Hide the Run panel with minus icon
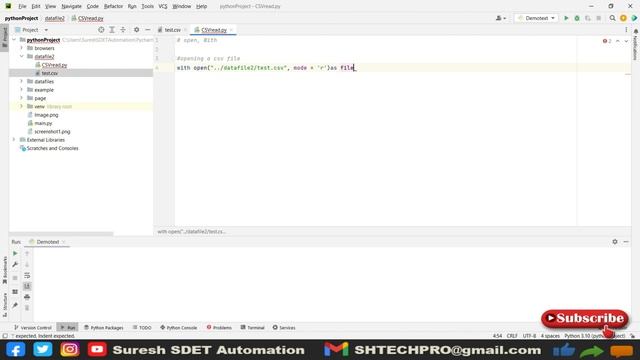Image resolution: width=640 pixels, height=360 pixels. (x=626, y=242)
